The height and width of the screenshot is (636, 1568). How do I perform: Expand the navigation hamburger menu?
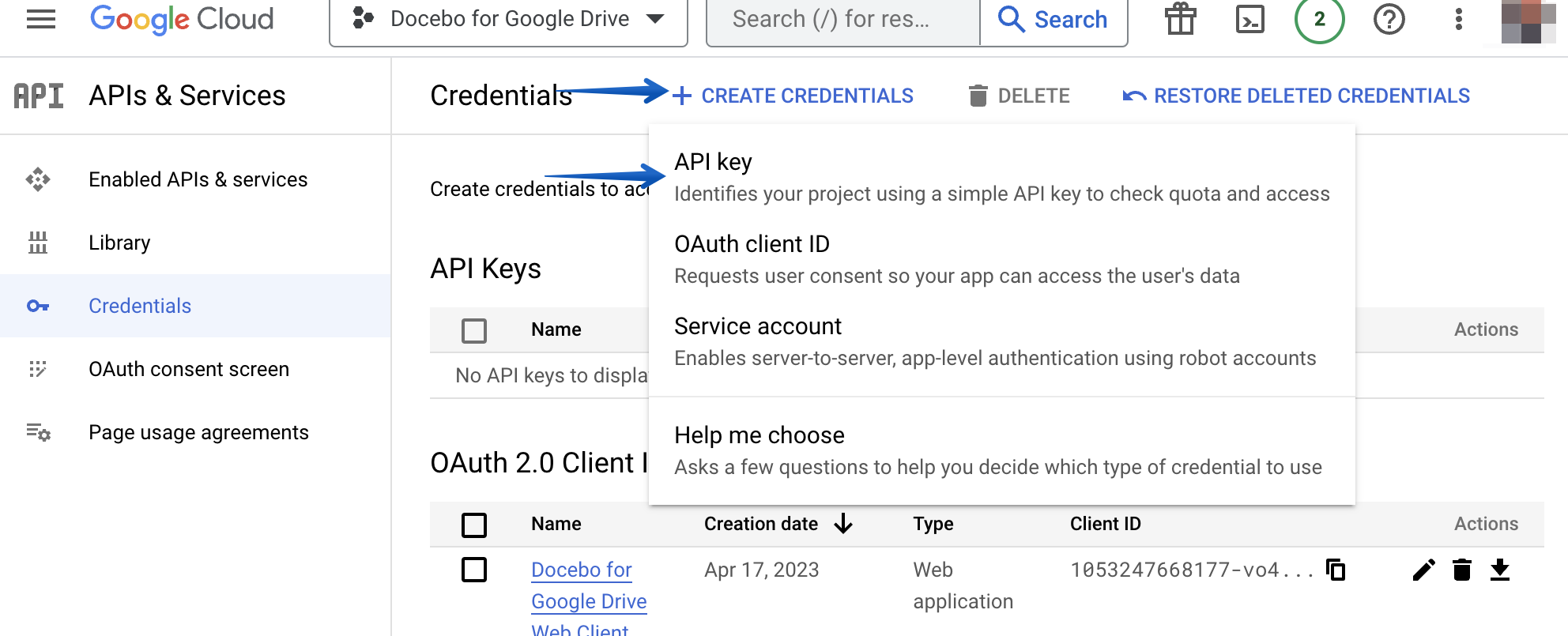click(x=40, y=19)
